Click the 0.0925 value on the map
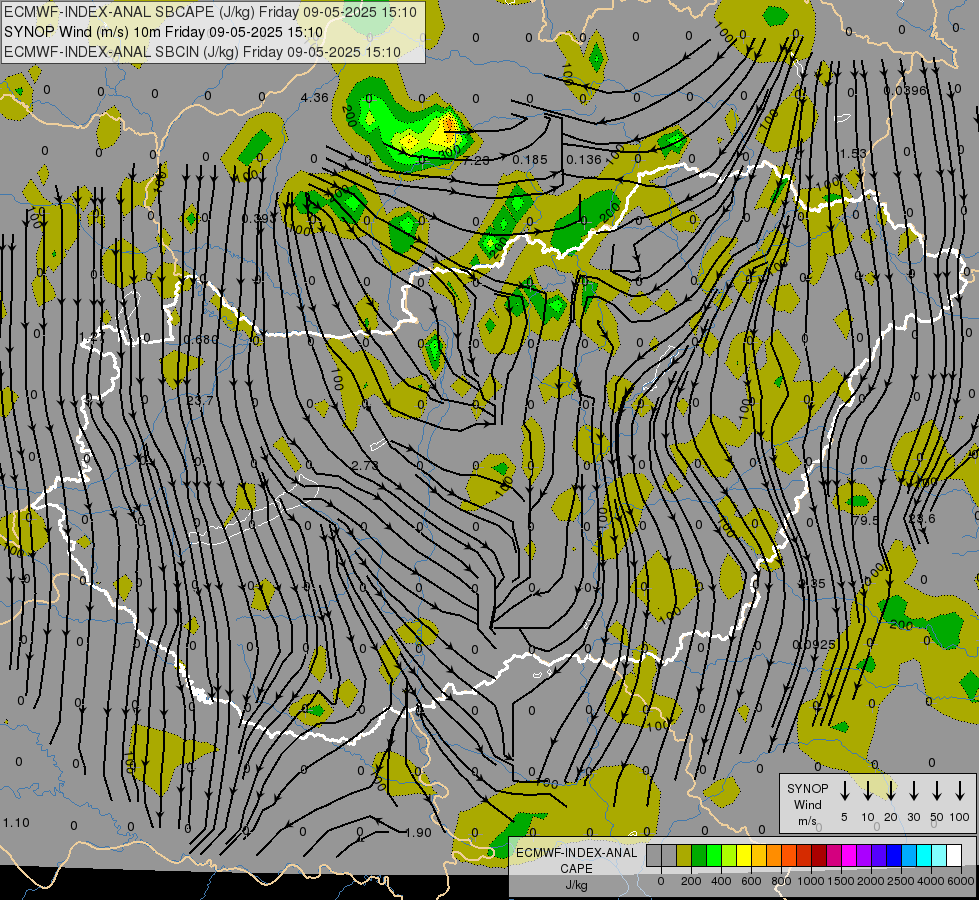Screen dimensions: 979x900 [814, 645]
